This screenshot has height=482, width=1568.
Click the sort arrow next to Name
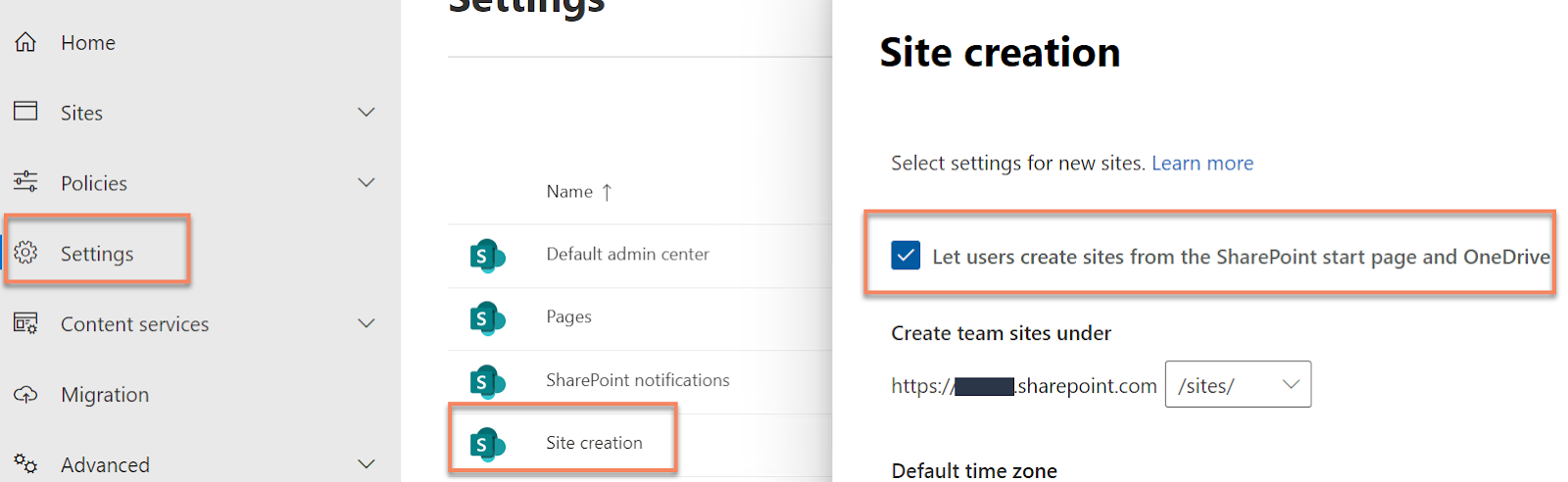point(607,192)
